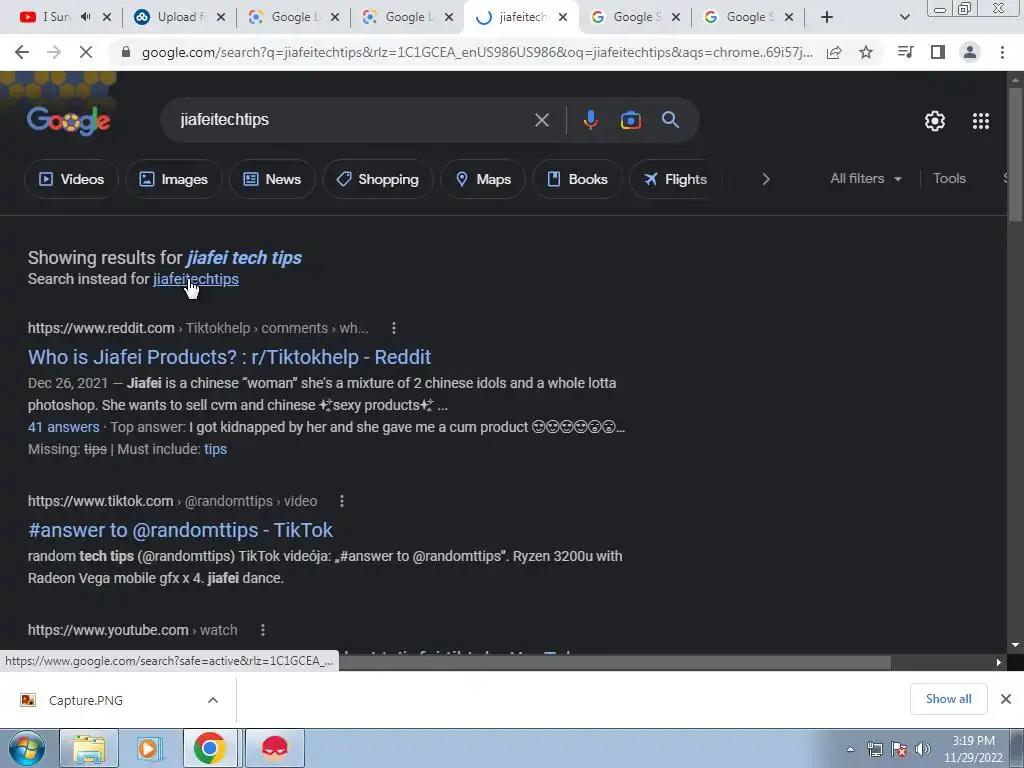Click into the Google search field
The image size is (1024, 768).
(353, 120)
